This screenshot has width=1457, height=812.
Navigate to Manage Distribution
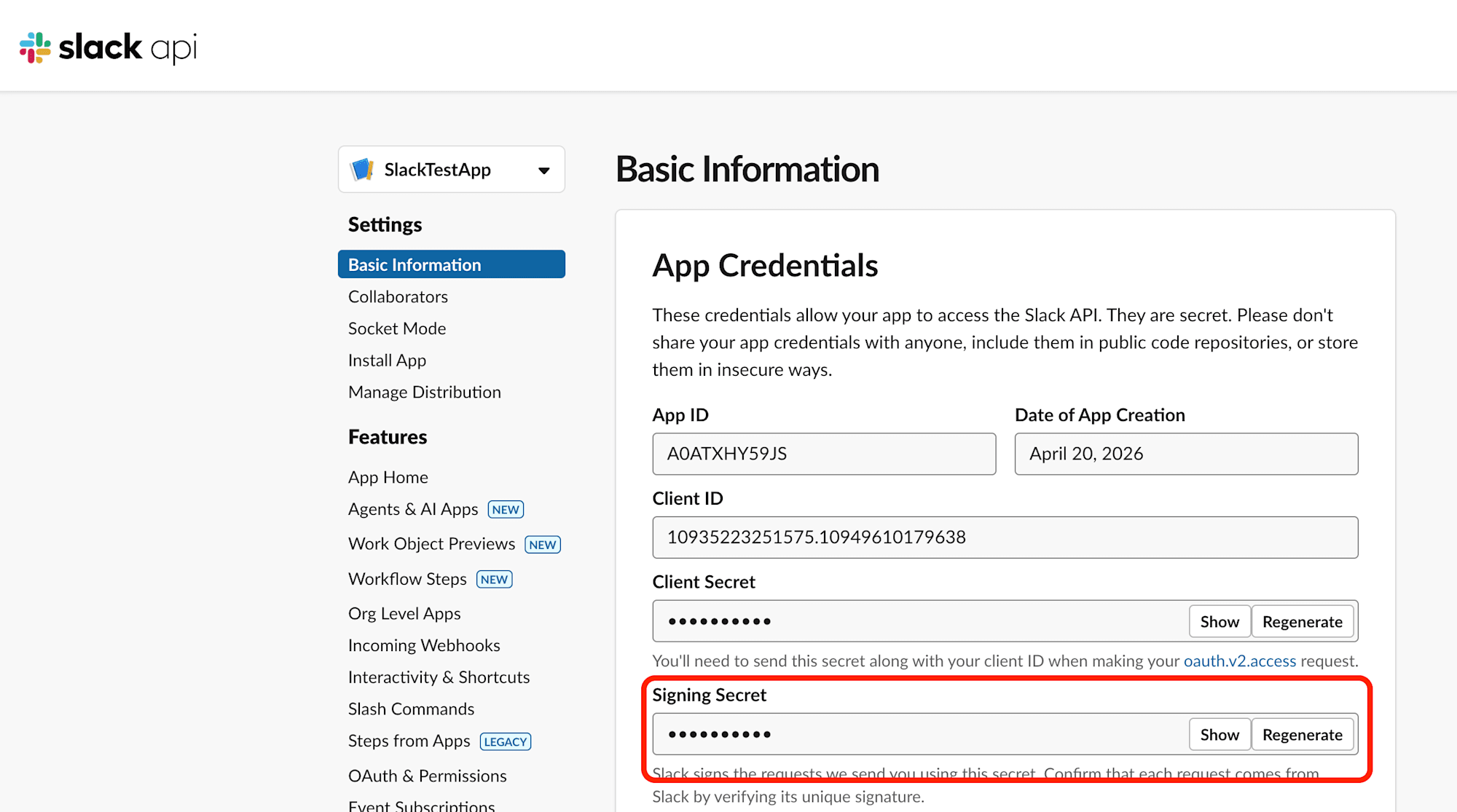[x=424, y=392]
